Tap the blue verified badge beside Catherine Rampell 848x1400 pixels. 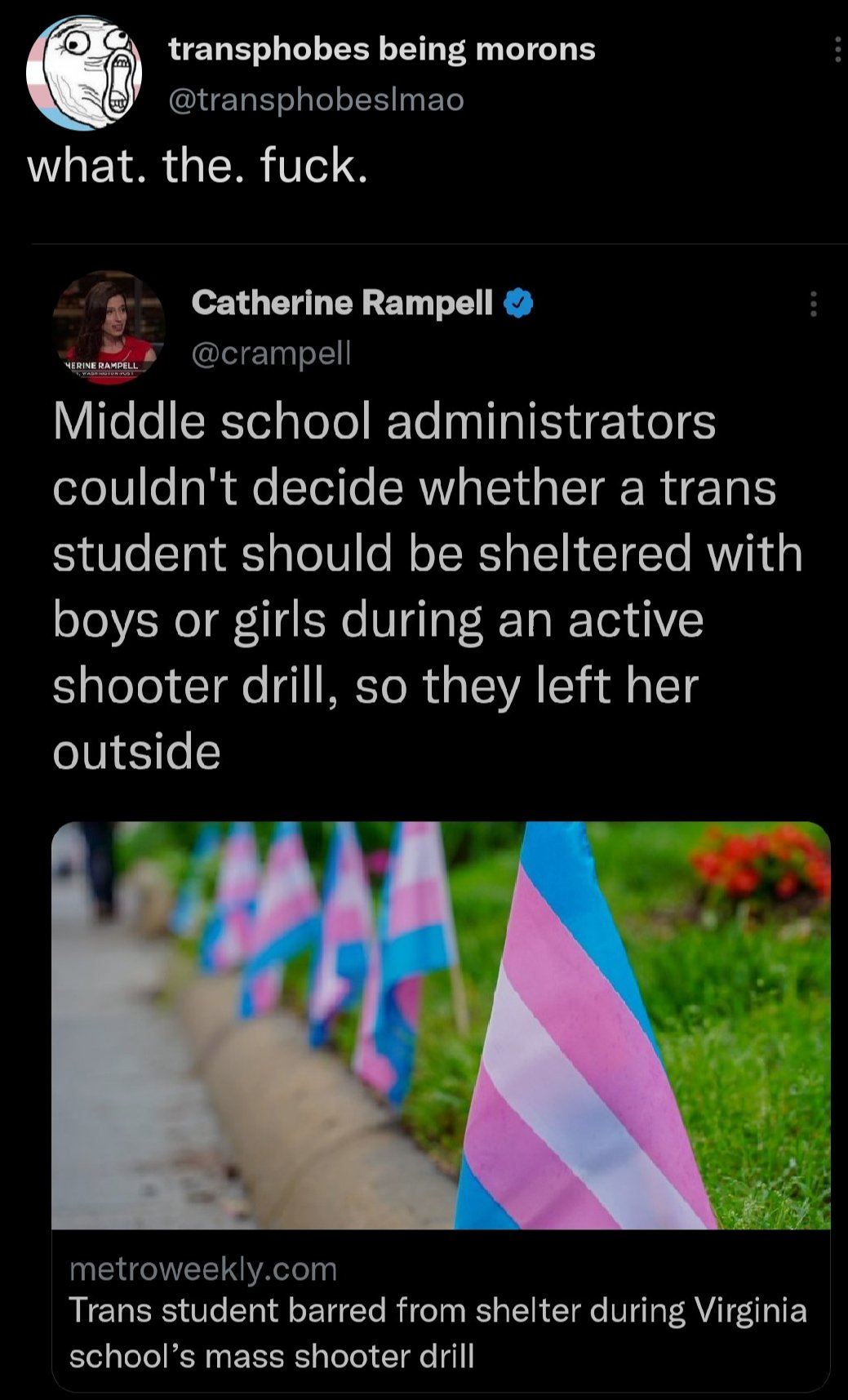tap(520, 304)
